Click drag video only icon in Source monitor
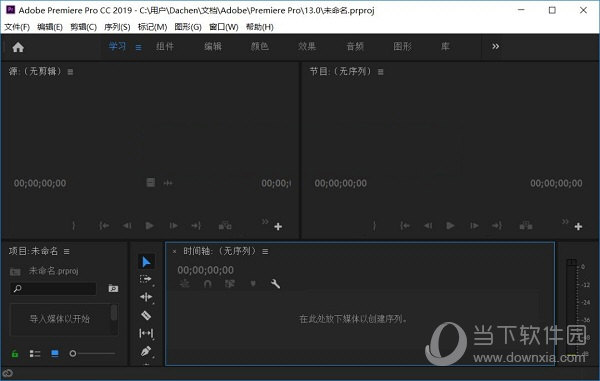 pyautogui.click(x=151, y=182)
